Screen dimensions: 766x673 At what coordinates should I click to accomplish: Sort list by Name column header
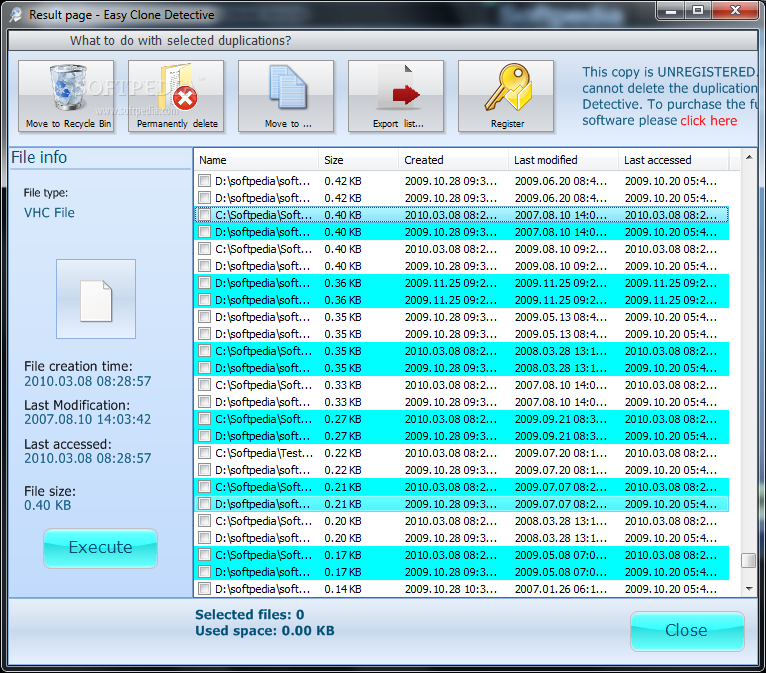tap(257, 160)
